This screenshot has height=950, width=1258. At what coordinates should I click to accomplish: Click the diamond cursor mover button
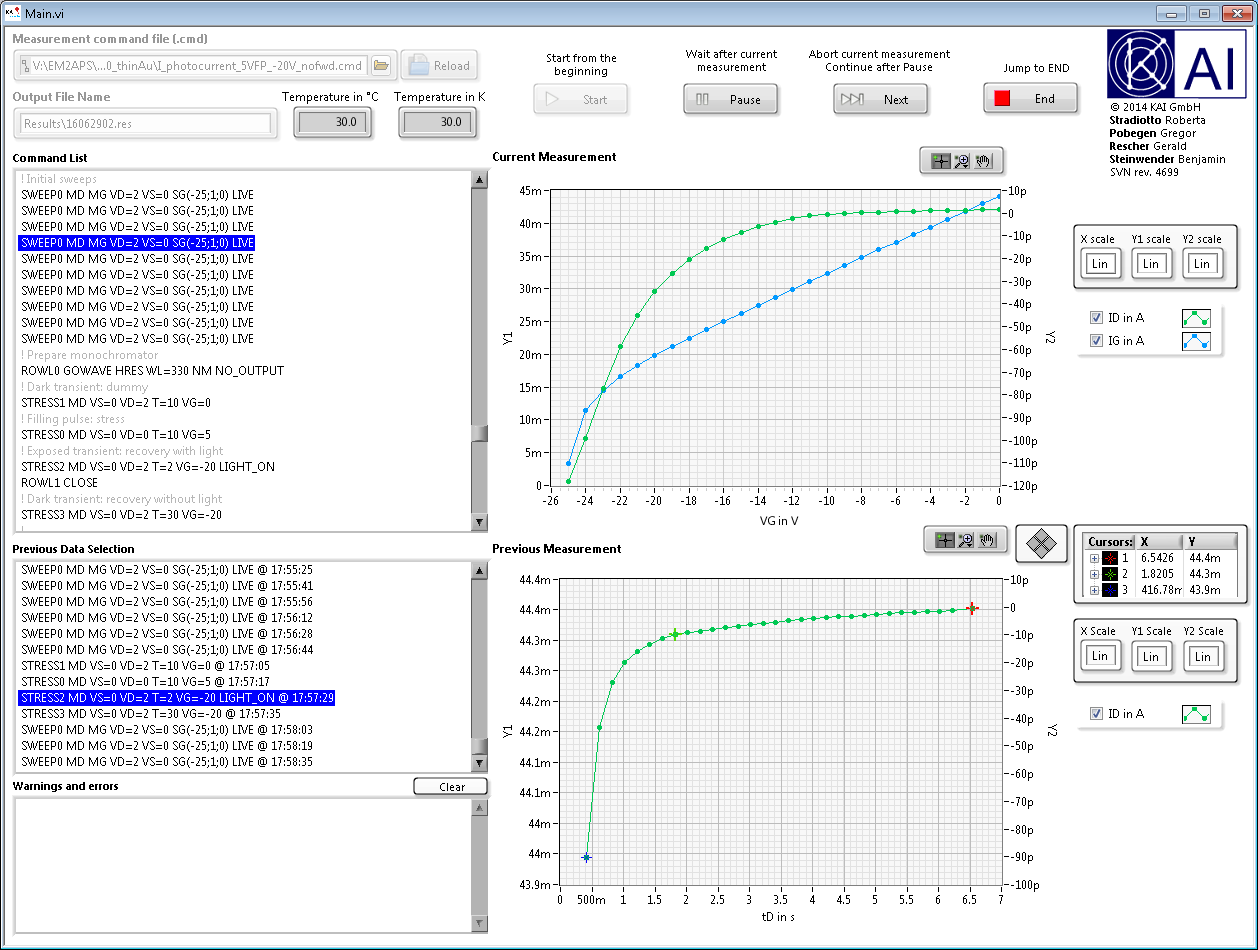1042,543
